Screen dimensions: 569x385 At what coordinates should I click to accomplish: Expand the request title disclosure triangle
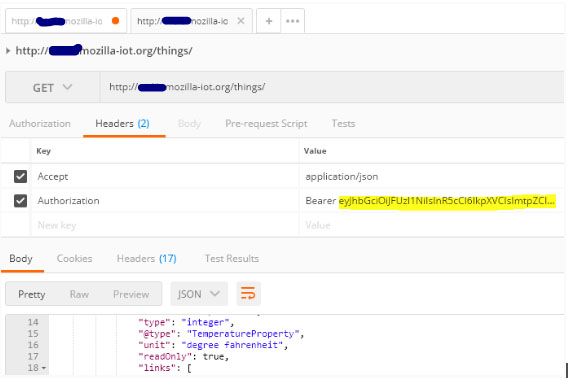point(8,51)
